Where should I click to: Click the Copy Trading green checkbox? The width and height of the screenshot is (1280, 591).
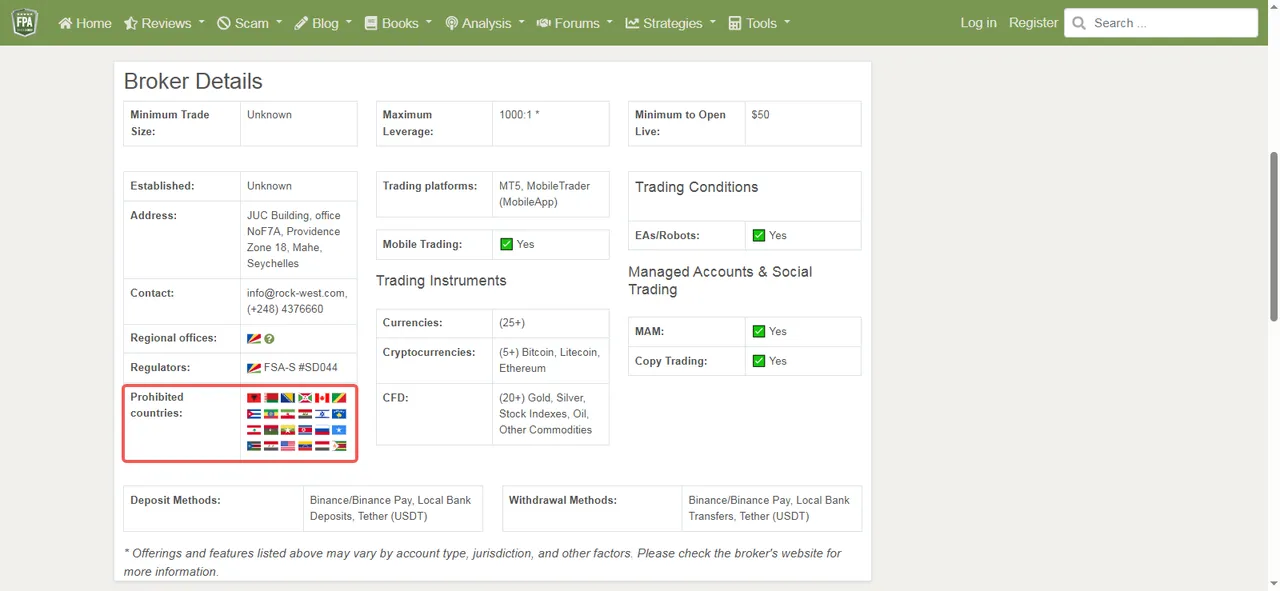click(x=759, y=361)
